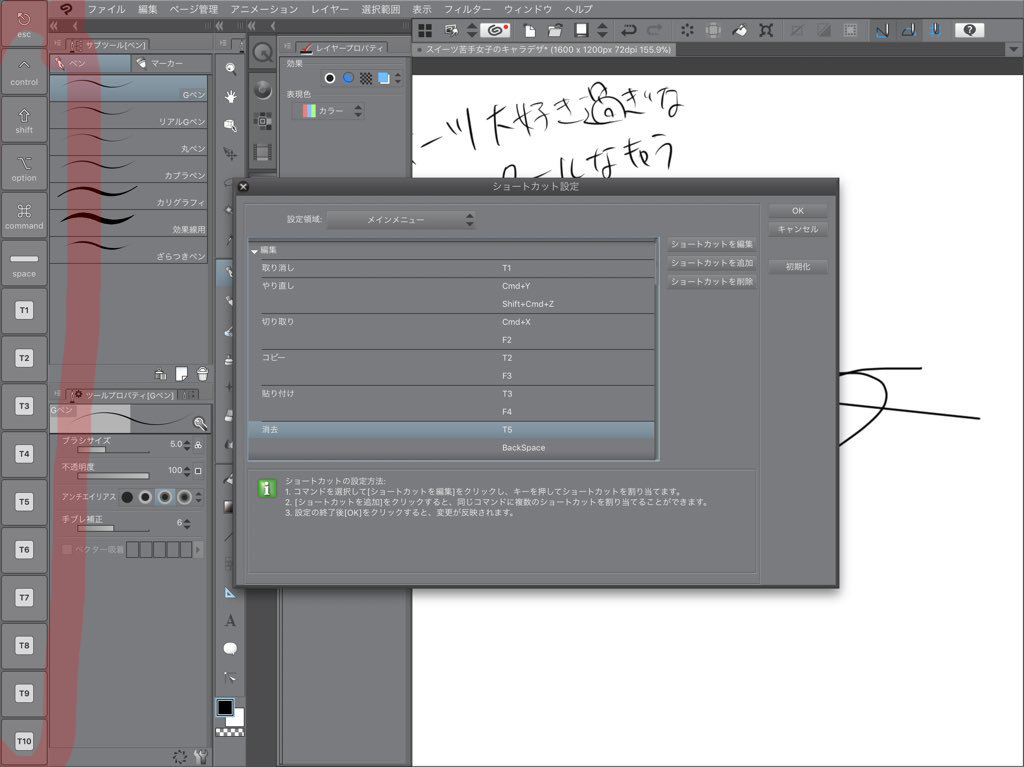This screenshot has height=767, width=1024.
Task: Enable the Layer color effect icon
Action: click(x=384, y=78)
